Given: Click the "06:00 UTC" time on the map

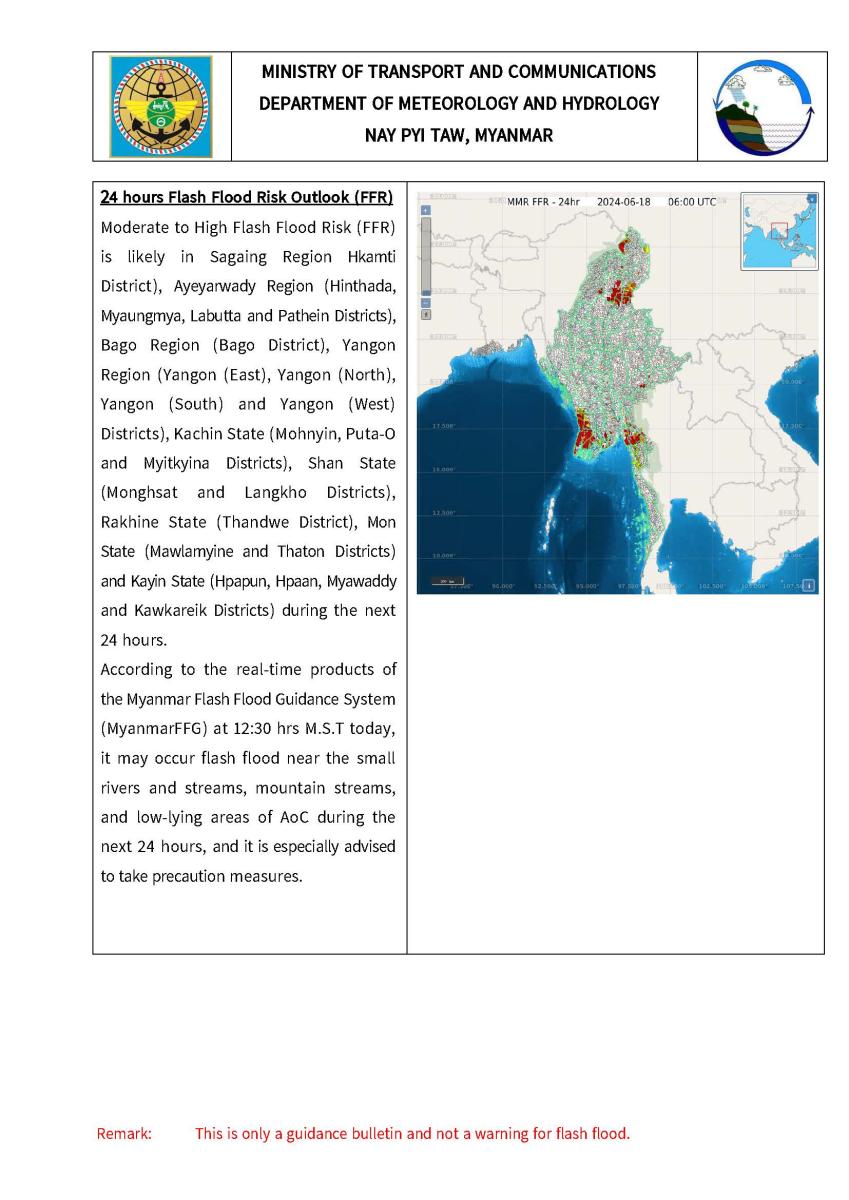Looking at the screenshot, I should 692,201.
